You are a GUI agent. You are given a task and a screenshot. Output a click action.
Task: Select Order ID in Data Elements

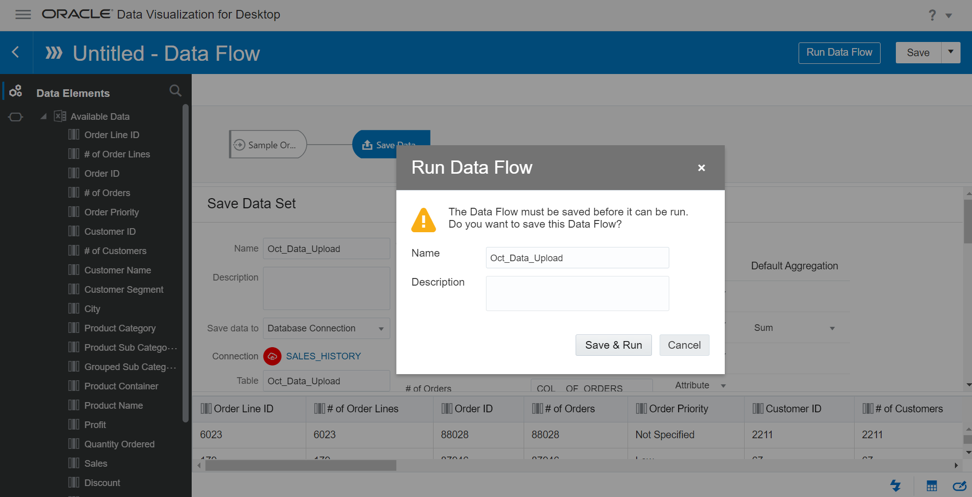pyautogui.click(x=102, y=174)
